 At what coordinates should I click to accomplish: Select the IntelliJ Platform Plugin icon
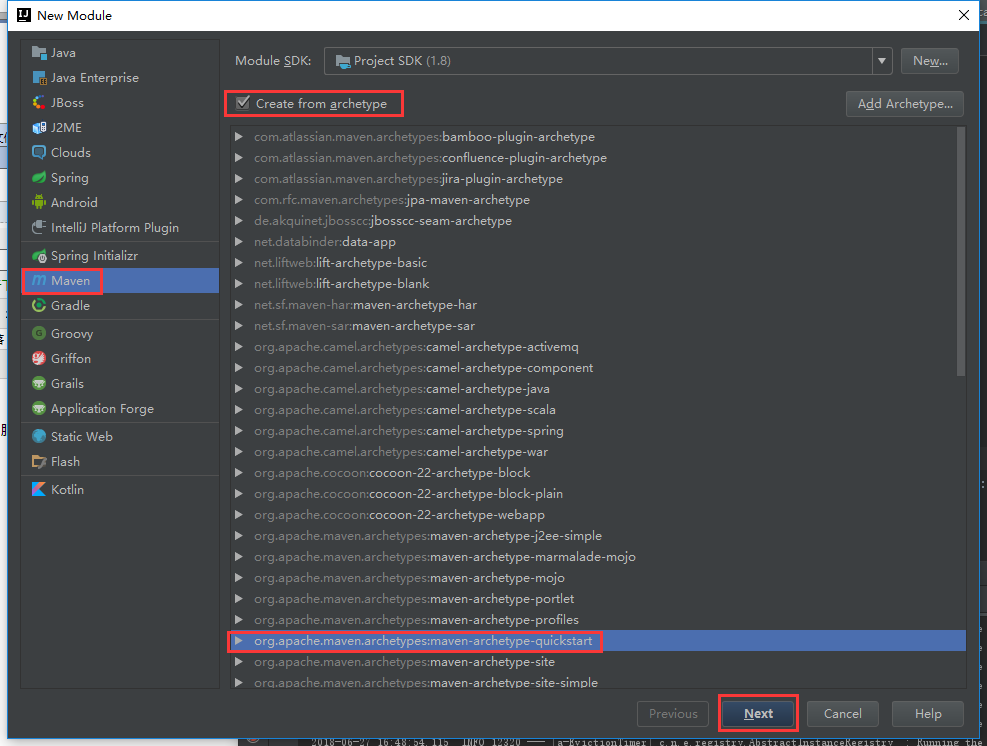tap(39, 227)
